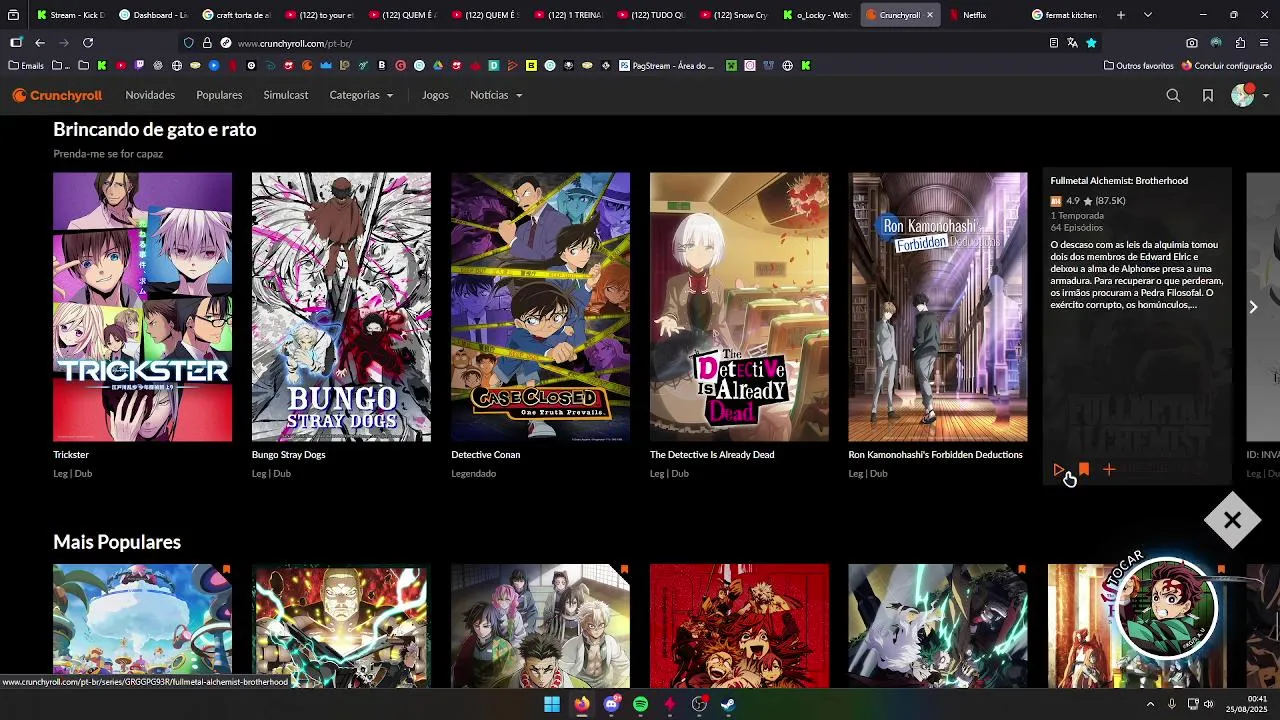Open reader view icon in address bar
Image resolution: width=1280 pixels, height=720 pixels.
coord(1053,43)
